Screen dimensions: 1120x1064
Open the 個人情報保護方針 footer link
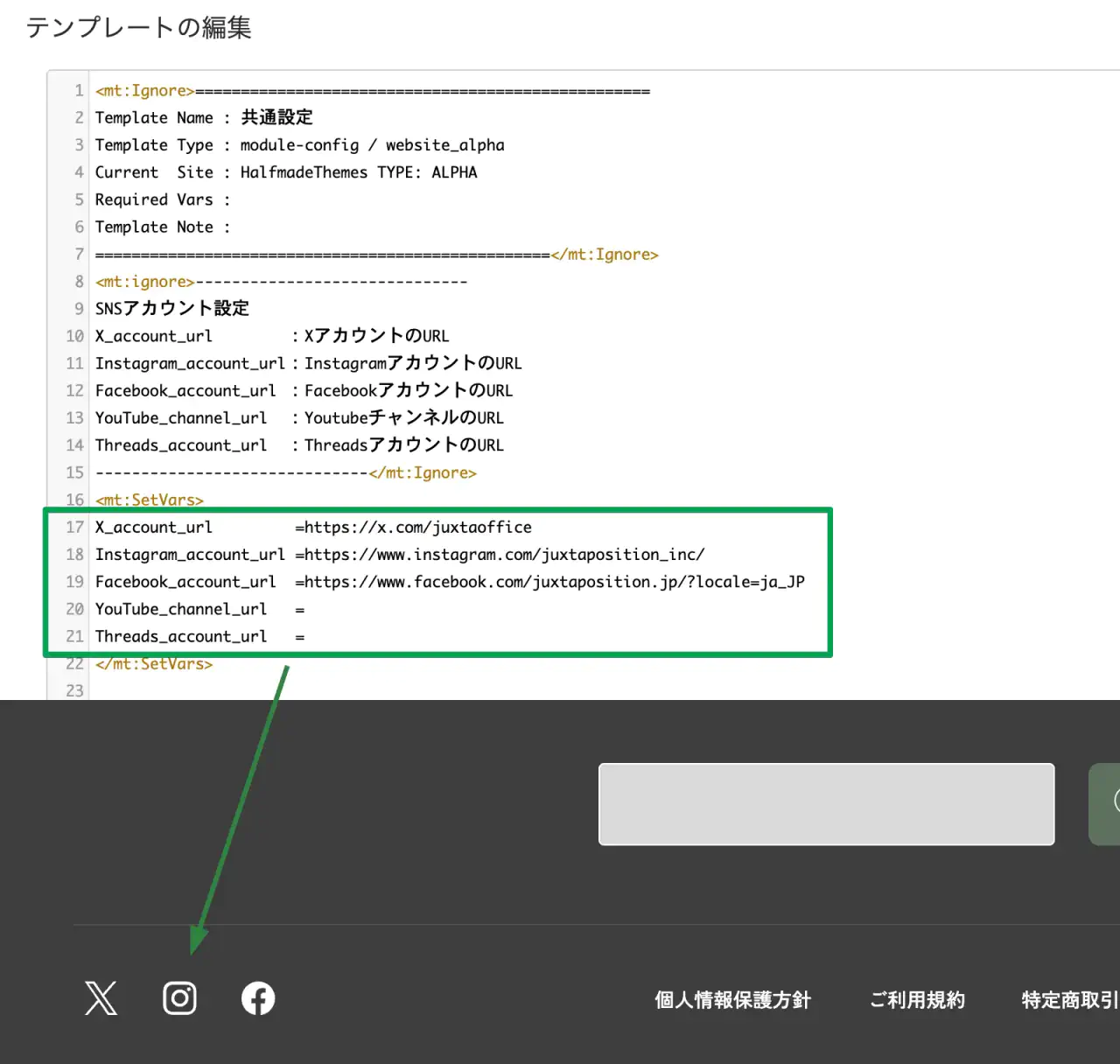click(x=732, y=1000)
